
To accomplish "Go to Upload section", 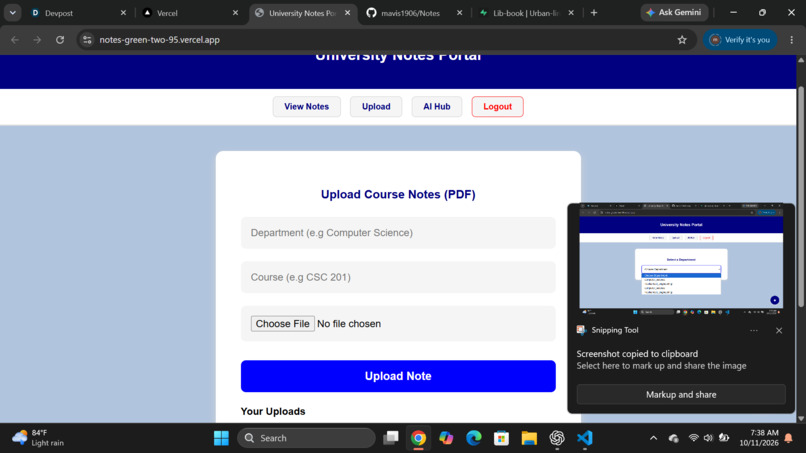I will click(376, 106).
